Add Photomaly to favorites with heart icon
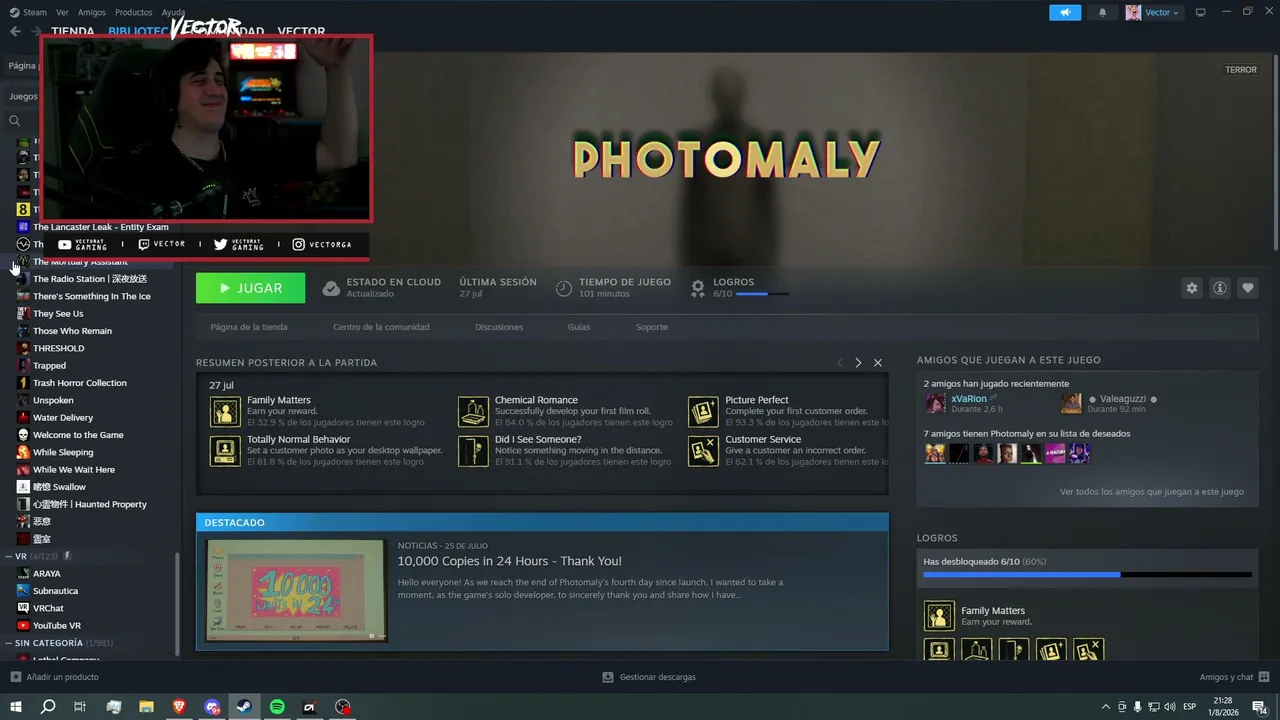Viewport: 1280px width, 720px height. (x=1248, y=288)
